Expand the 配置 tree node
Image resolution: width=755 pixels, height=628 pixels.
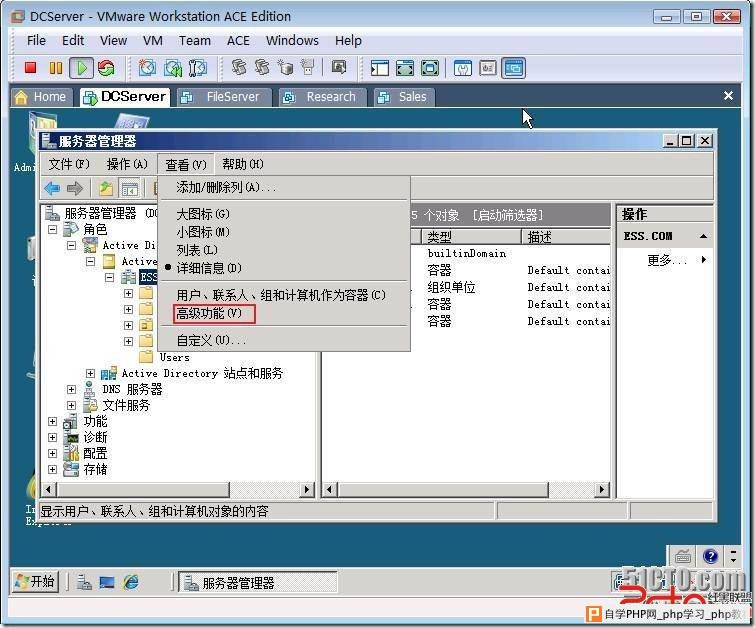coord(52,453)
